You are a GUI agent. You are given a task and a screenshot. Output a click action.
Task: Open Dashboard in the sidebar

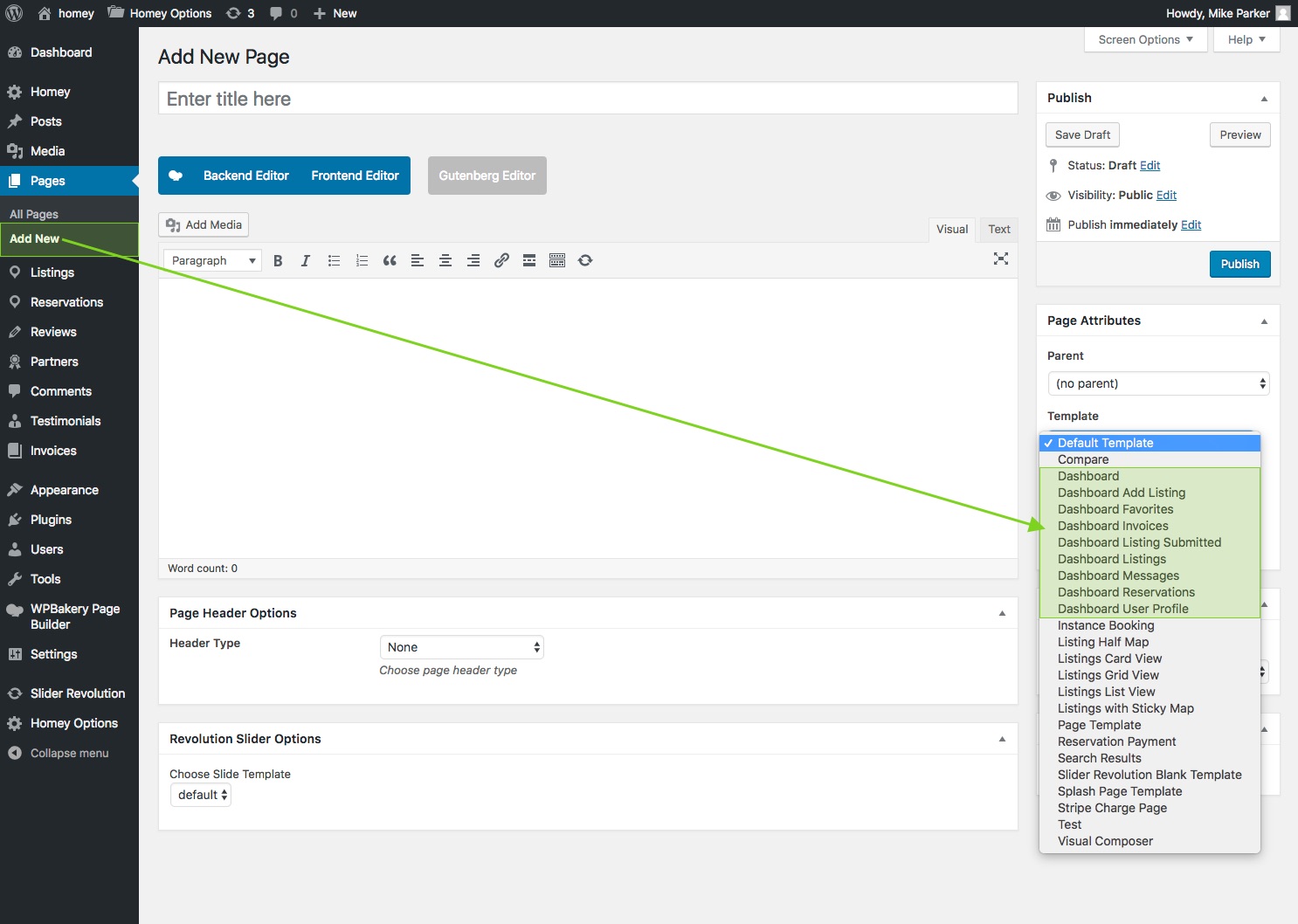(x=69, y=52)
